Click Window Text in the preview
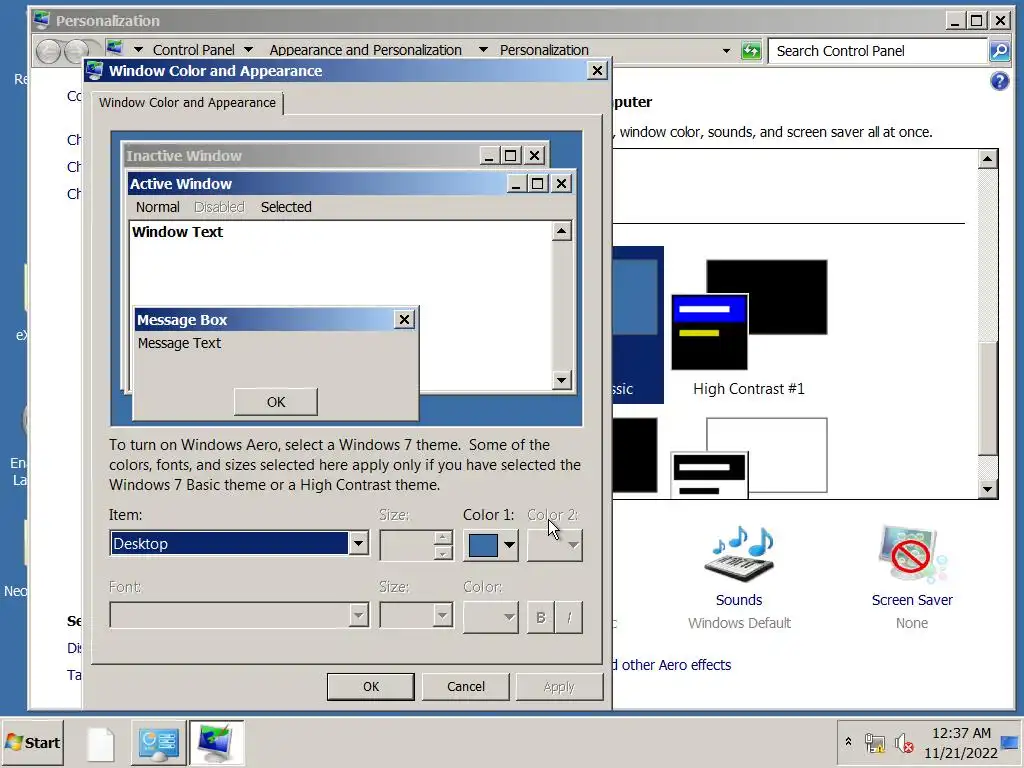The height and width of the screenshot is (768, 1024). click(x=178, y=232)
